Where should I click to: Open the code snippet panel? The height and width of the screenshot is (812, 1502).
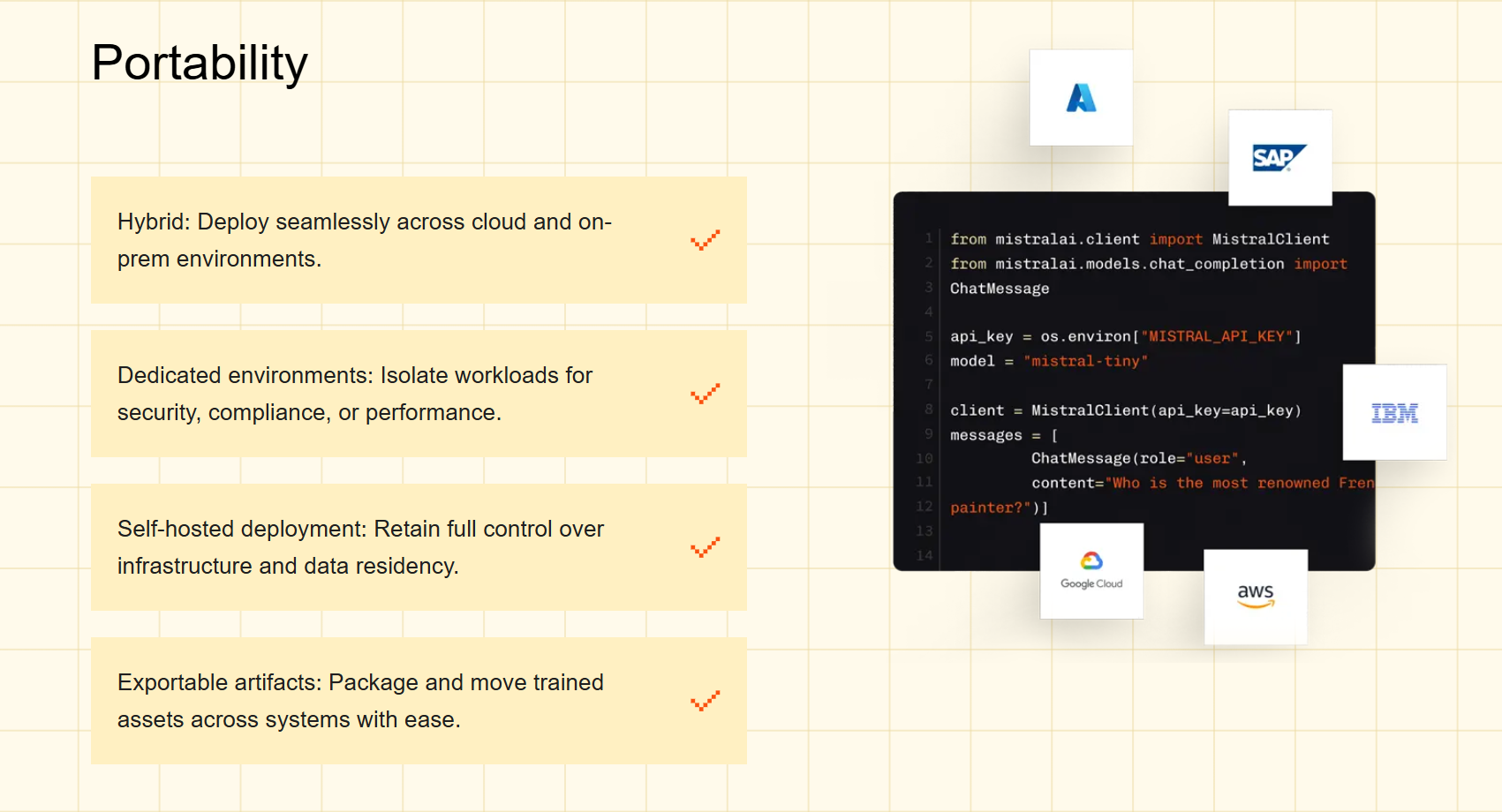pos(1134,380)
